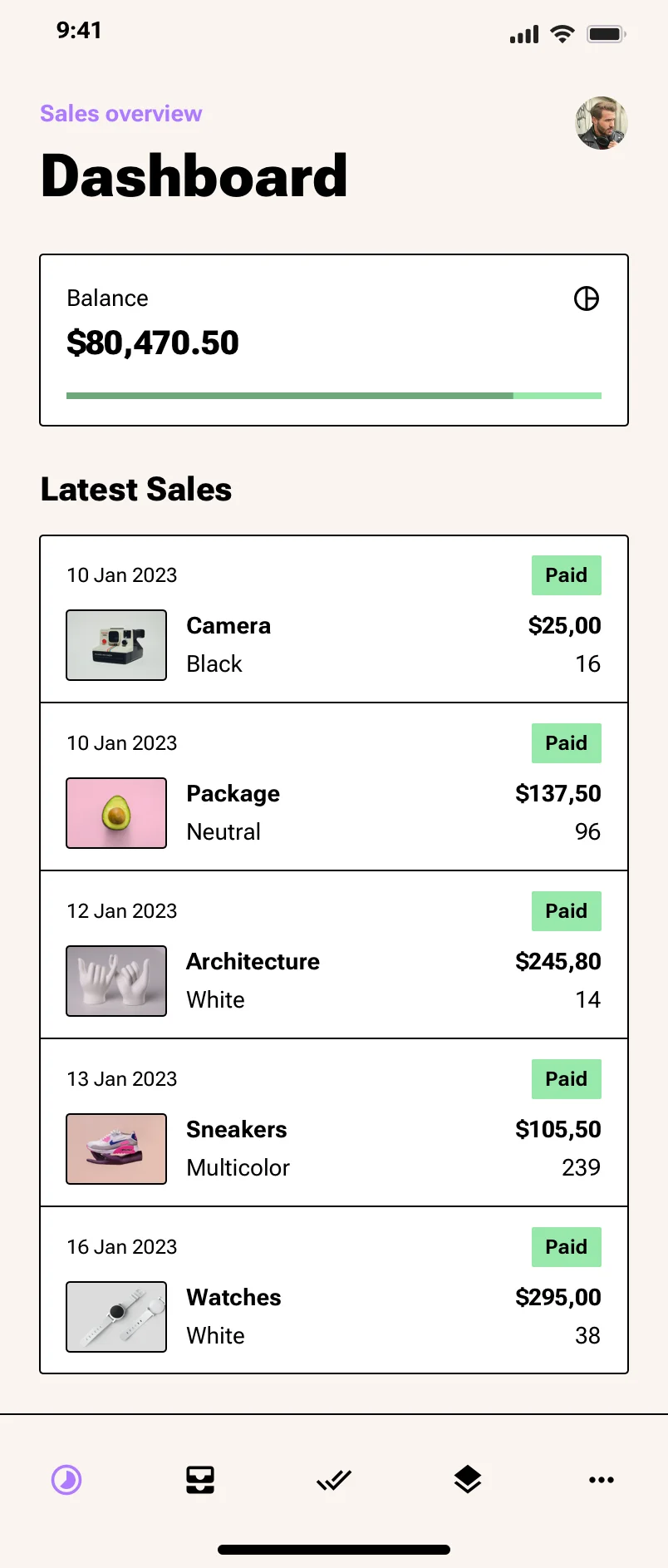The width and height of the screenshot is (668, 1568).
Task: Expand the Package sale entry
Action: coord(332,786)
